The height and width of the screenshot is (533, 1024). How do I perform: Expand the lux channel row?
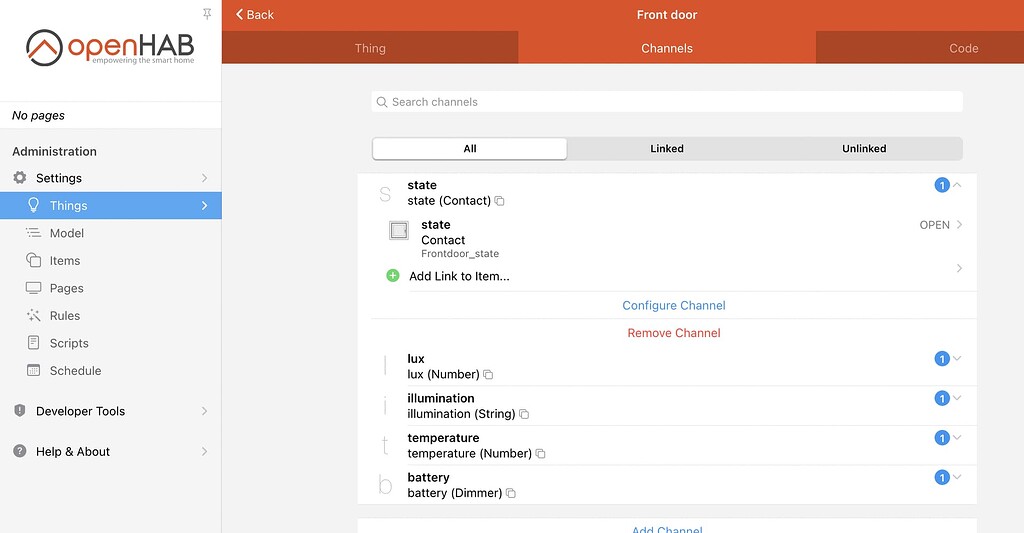[x=957, y=359]
